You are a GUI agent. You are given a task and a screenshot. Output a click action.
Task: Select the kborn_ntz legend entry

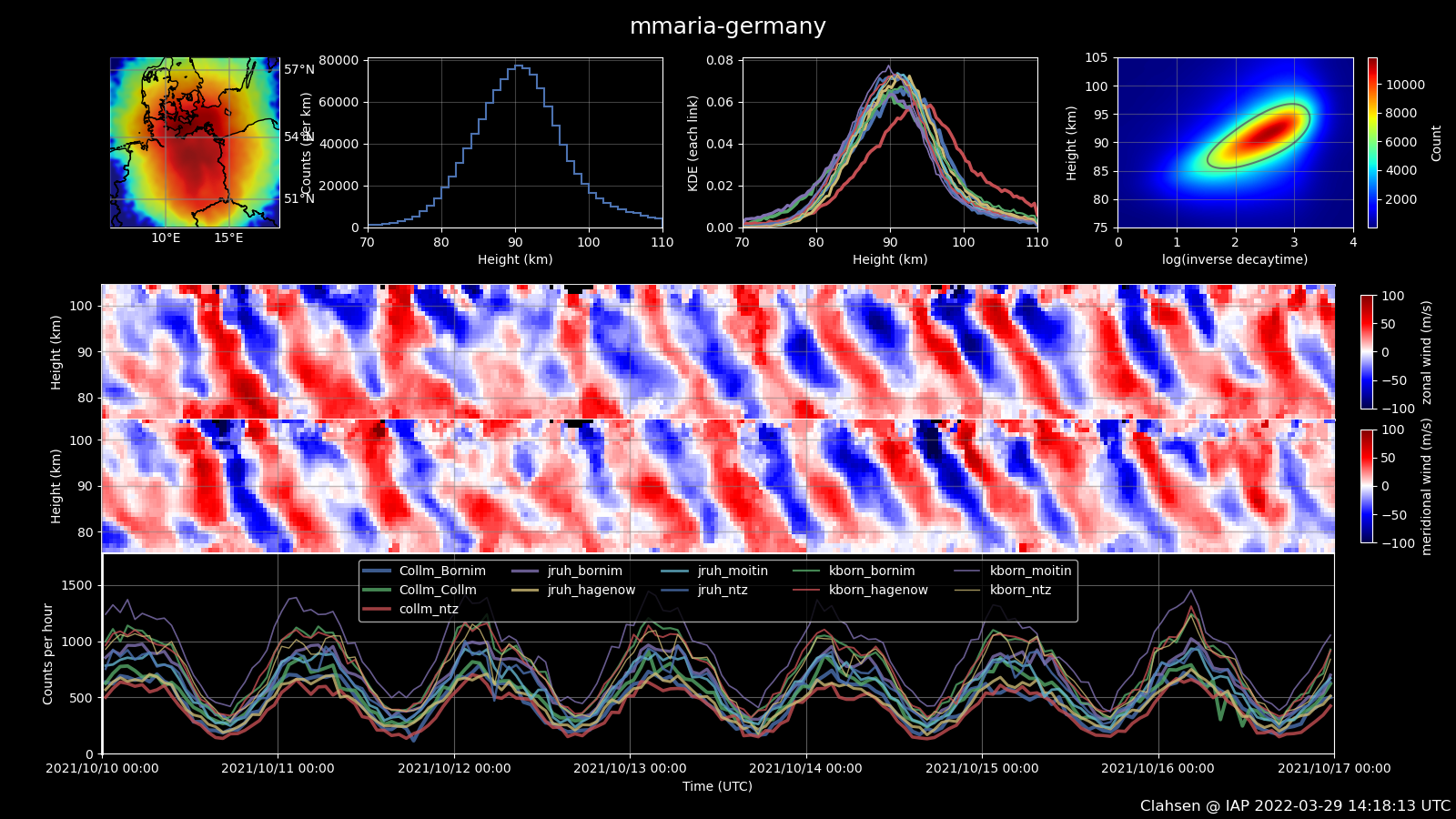[x=1002, y=590]
